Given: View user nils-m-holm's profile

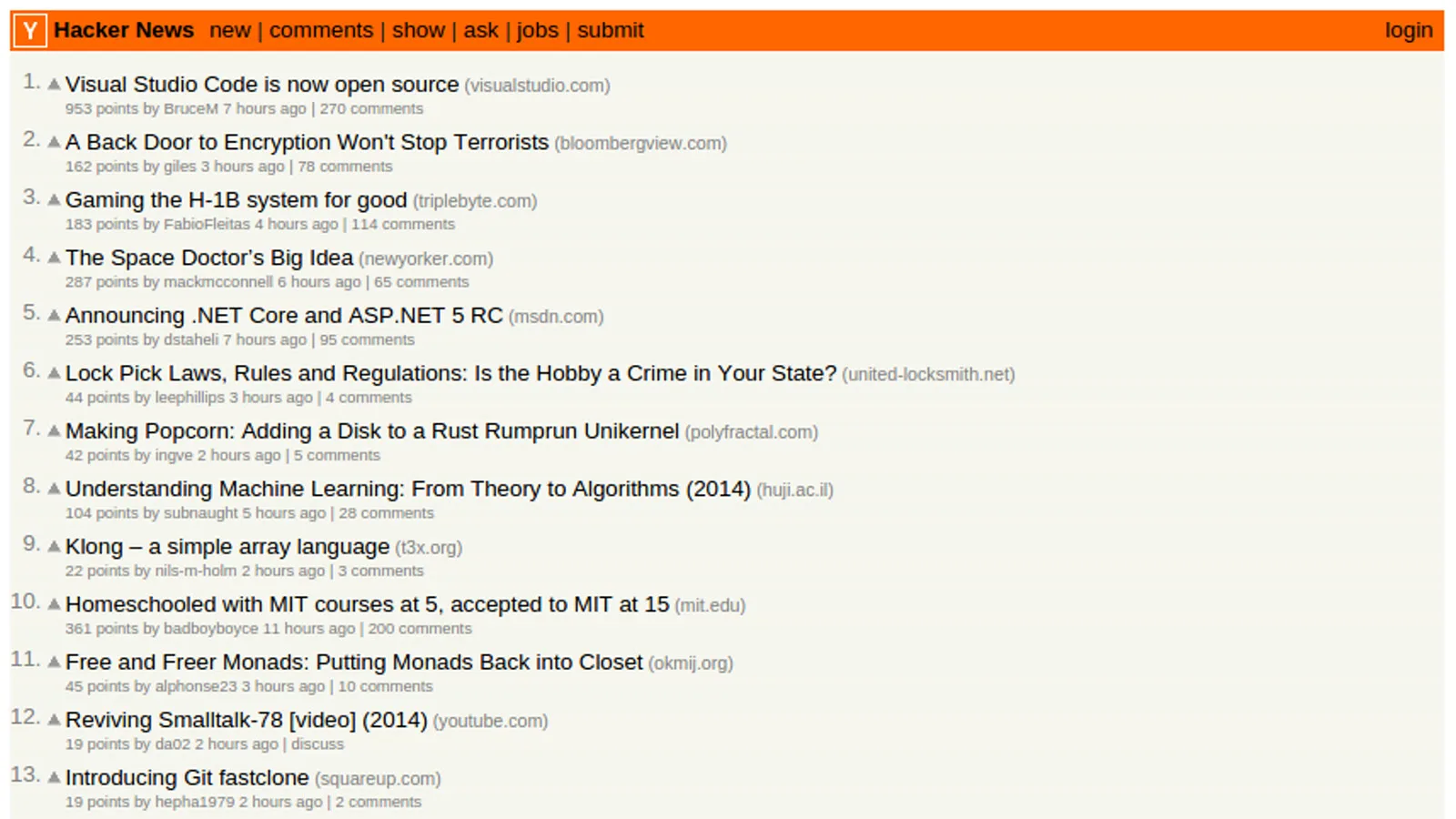Looking at the screenshot, I should pyautogui.click(x=196, y=571).
